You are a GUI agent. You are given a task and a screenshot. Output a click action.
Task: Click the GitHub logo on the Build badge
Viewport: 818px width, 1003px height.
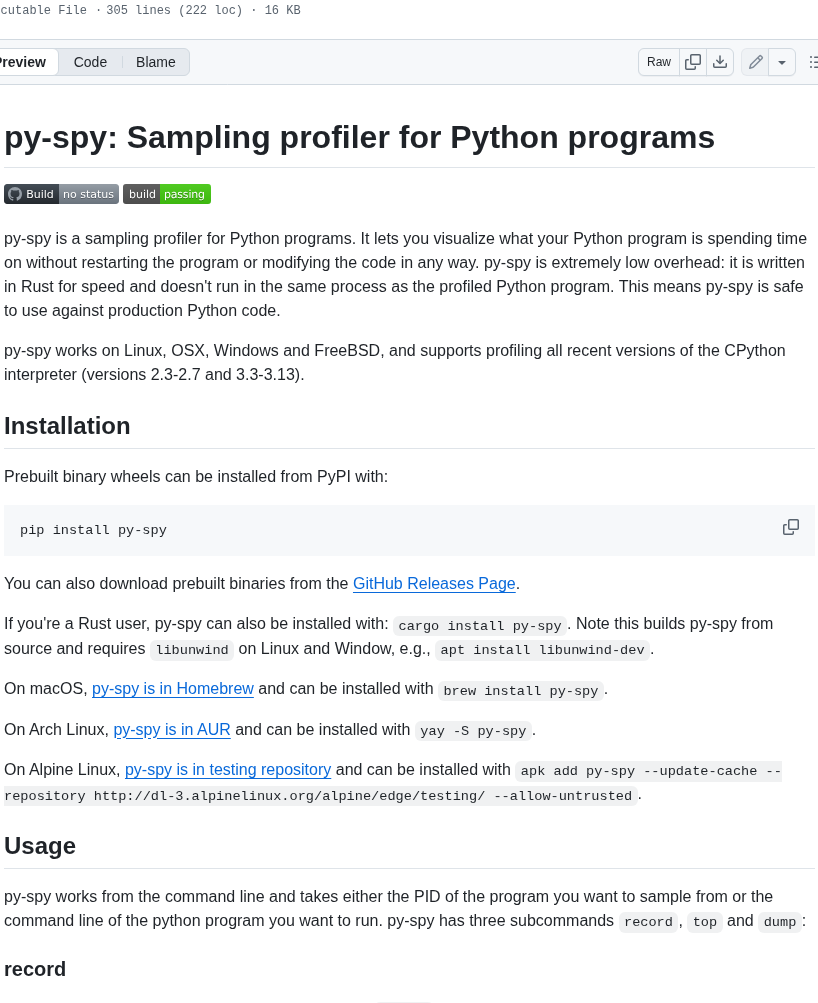[12, 193]
